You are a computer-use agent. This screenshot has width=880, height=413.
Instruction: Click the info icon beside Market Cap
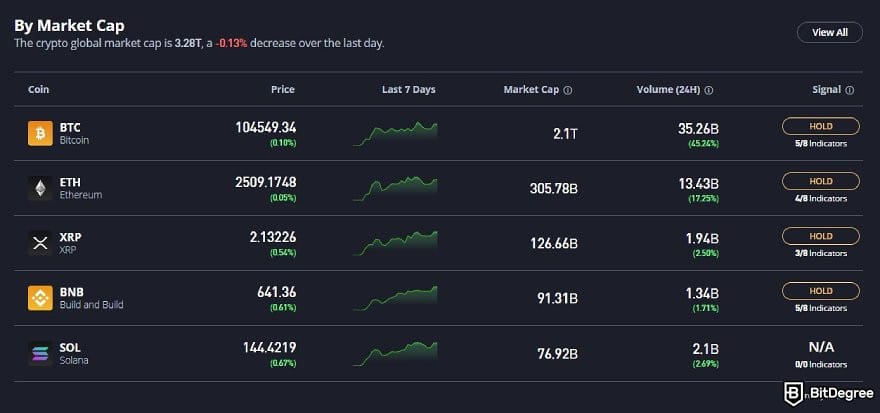(x=568, y=90)
